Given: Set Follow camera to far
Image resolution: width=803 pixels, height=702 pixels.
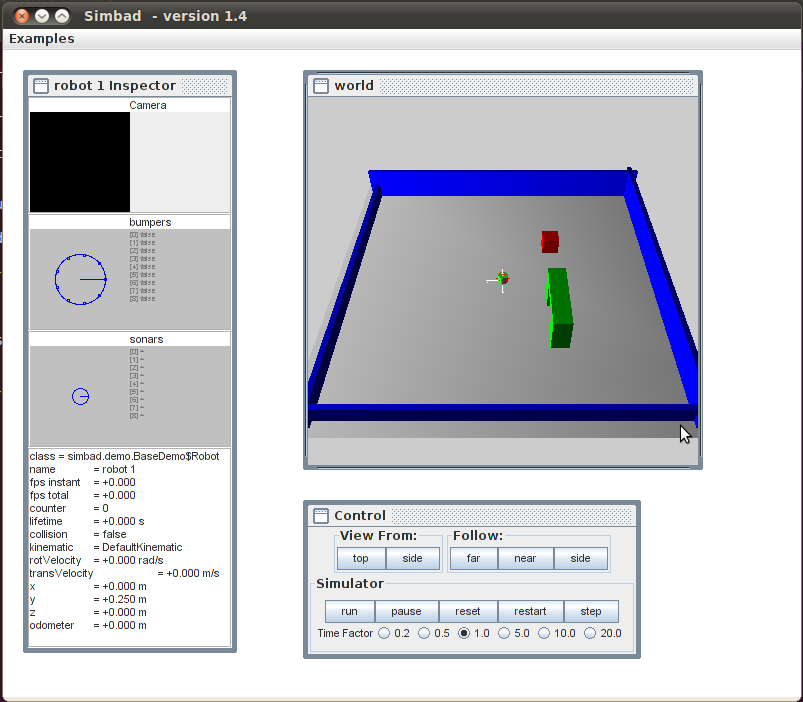Looking at the screenshot, I should click(x=473, y=558).
